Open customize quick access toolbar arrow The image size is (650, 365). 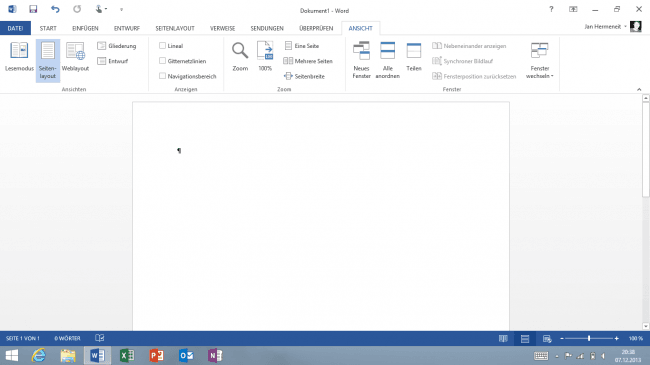pos(121,9)
